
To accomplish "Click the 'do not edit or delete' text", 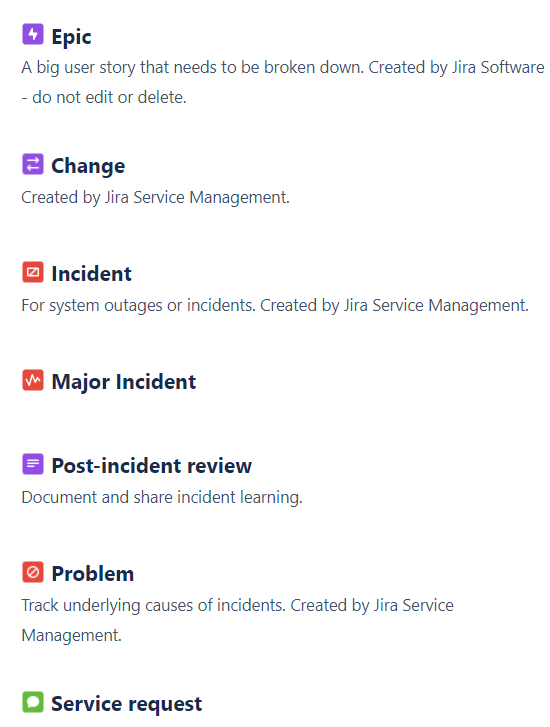I will coord(109,97).
